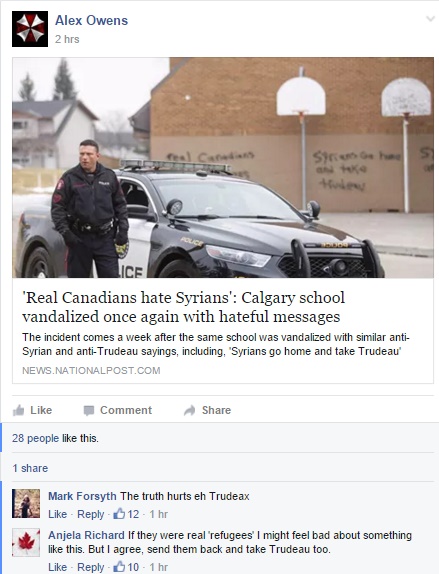Click the Like thumbs-up on the post
439x574 pixels.
19,410
